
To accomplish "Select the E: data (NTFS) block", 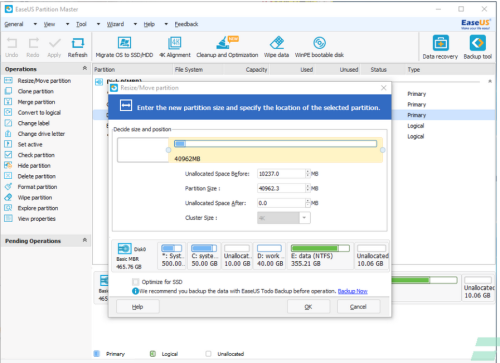I will [x=320, y=256].
